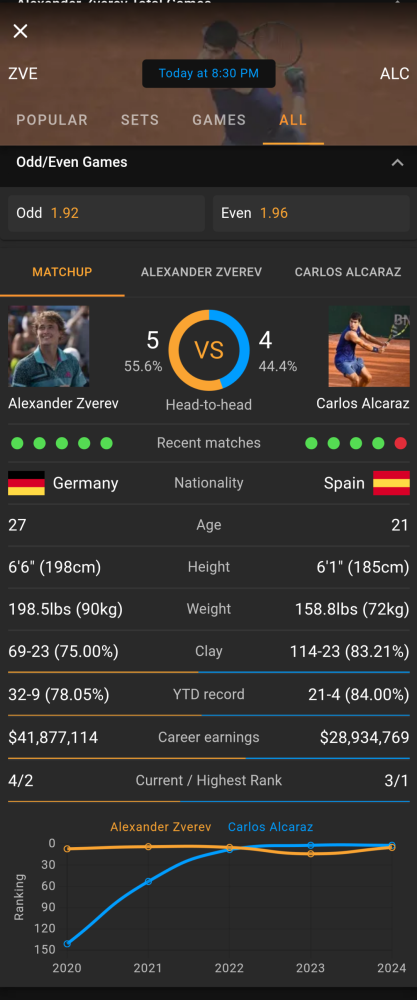Image resolution: width=417 pixels, height=1000 pixels.
Task: Open the GAMES markets tab
Action: [x=219, y=120]
